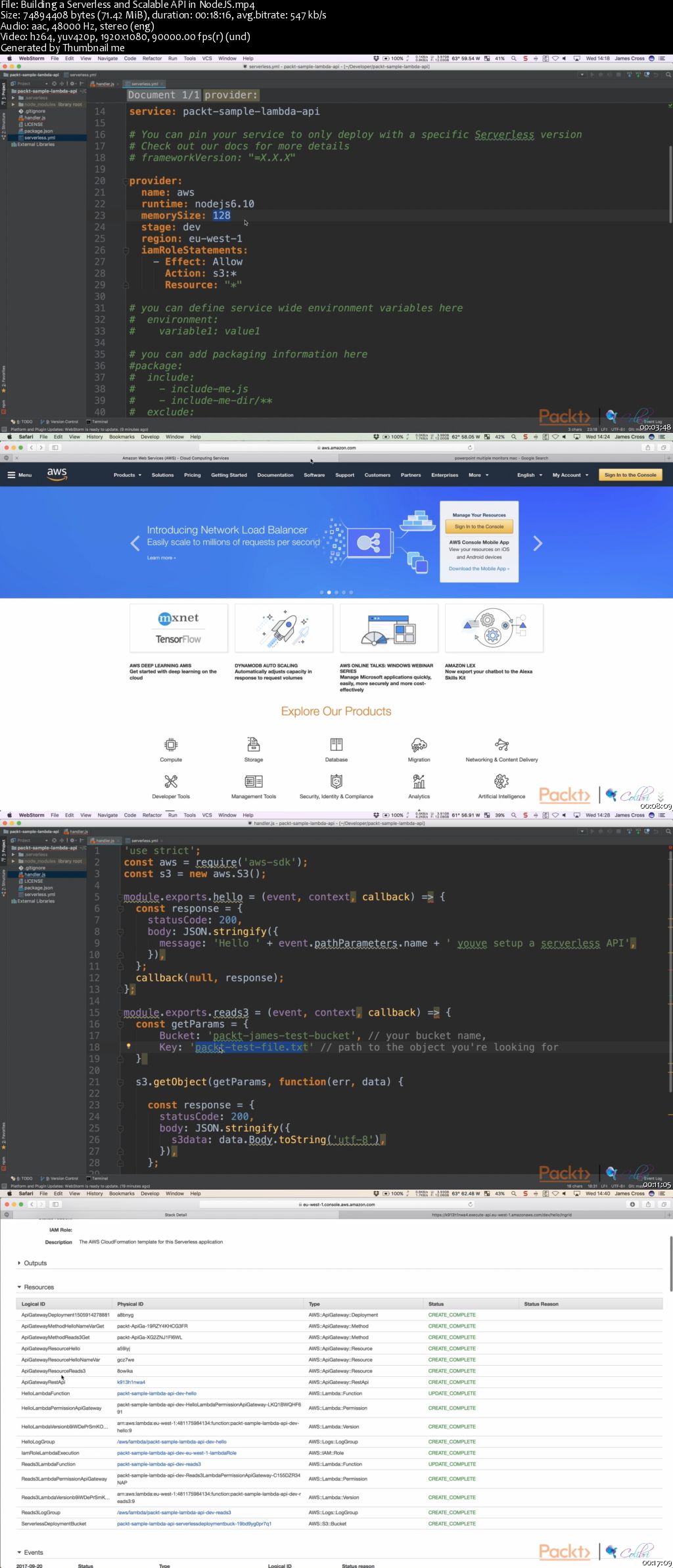
Task: Click yellow Sign In to the Console nav button
Action: pos(630,475)
